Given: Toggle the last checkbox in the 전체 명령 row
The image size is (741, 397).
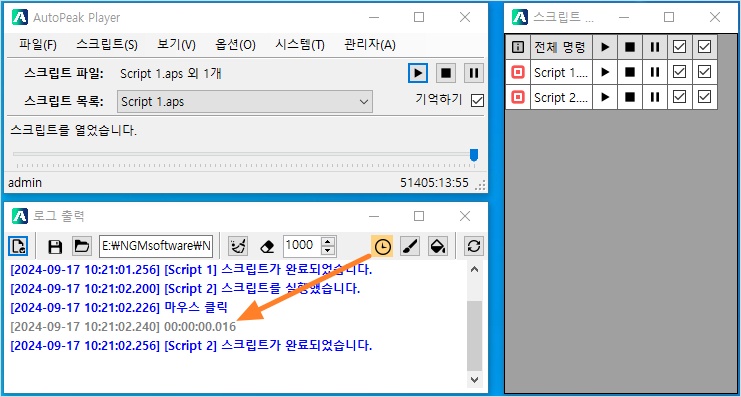Looking at the screenshot, I should click(x=705, y=47).
